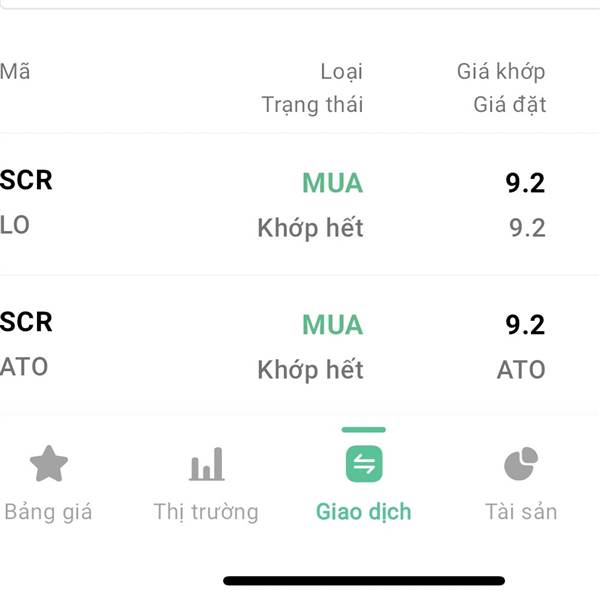Select MUA label in the LO order
Viewport: 600px width, 600px height.
click(x=333, y=183)
